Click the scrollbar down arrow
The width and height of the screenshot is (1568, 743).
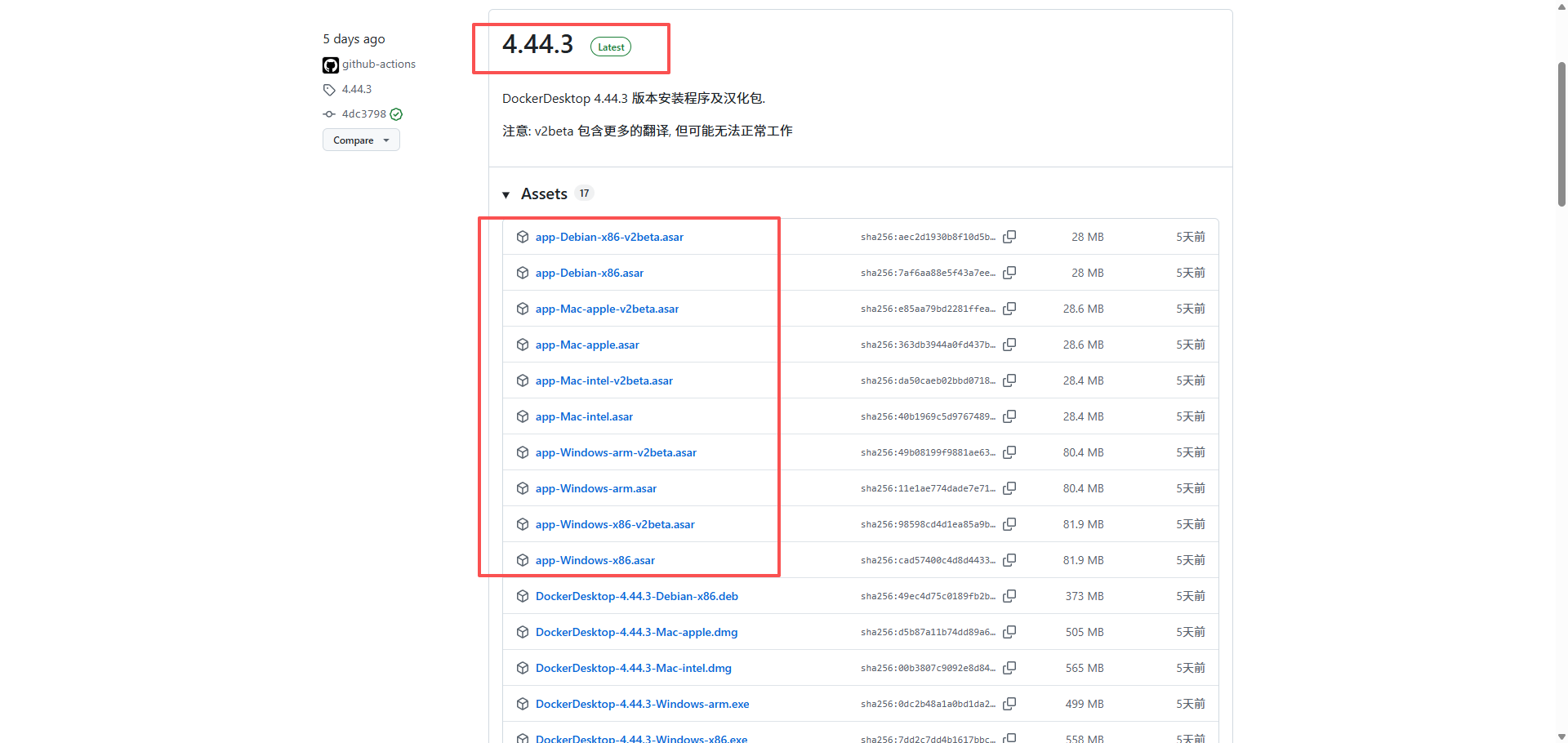pyautogui.click(x=1561, y=736)
